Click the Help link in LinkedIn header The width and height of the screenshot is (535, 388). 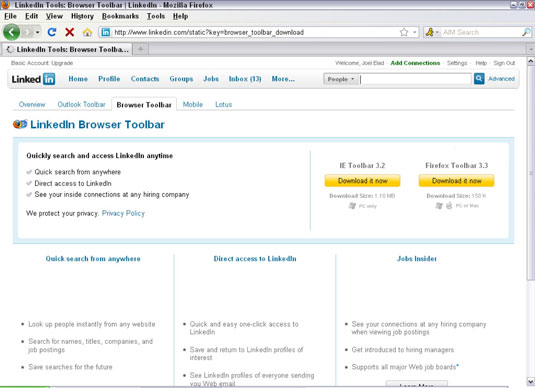[x=481, y=63]
